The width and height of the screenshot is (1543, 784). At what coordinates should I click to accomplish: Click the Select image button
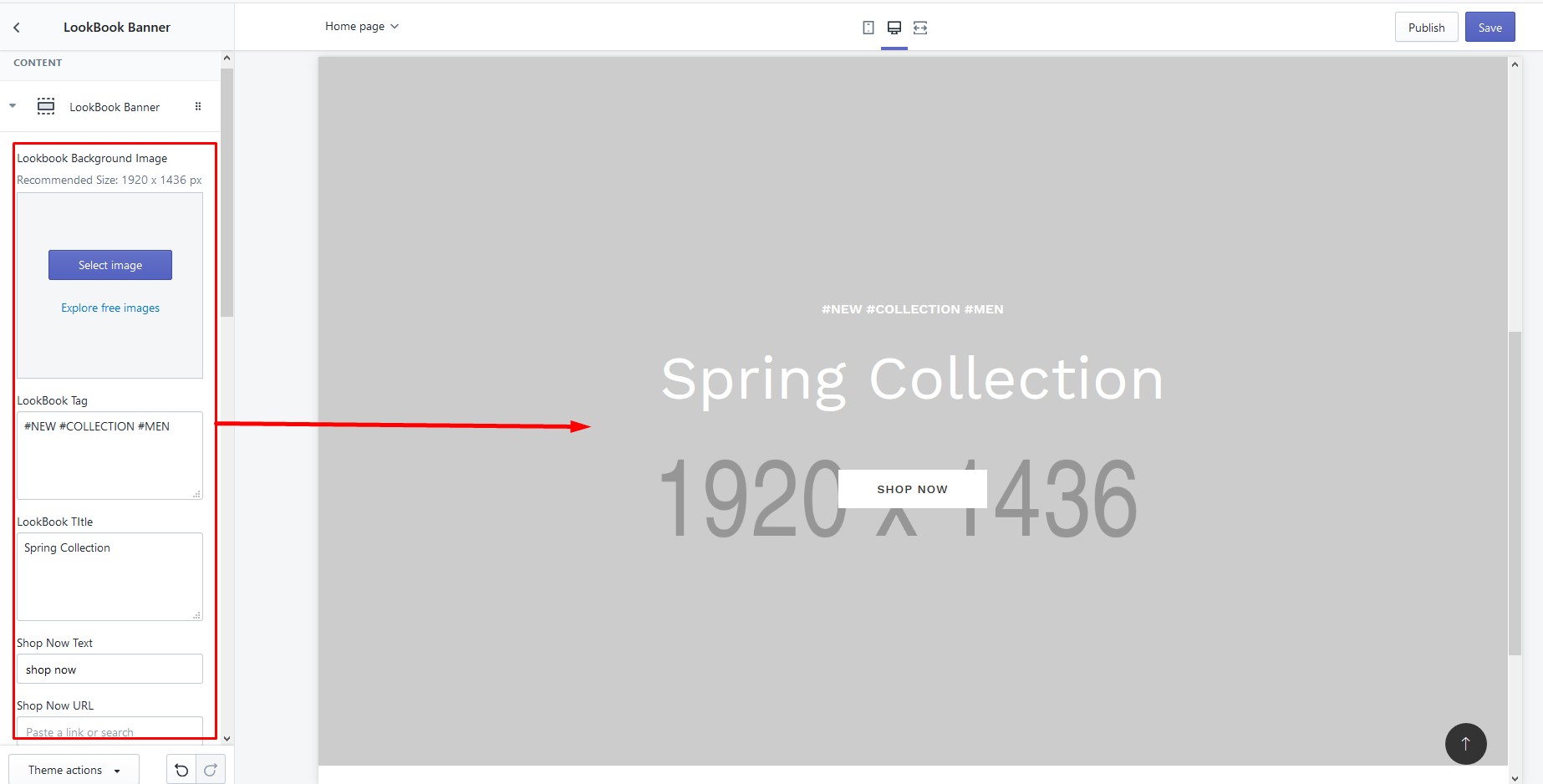(110, 265)
